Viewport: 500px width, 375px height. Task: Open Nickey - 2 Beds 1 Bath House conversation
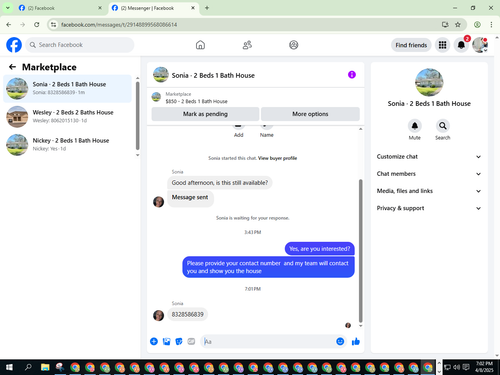[x=67, y=145]
